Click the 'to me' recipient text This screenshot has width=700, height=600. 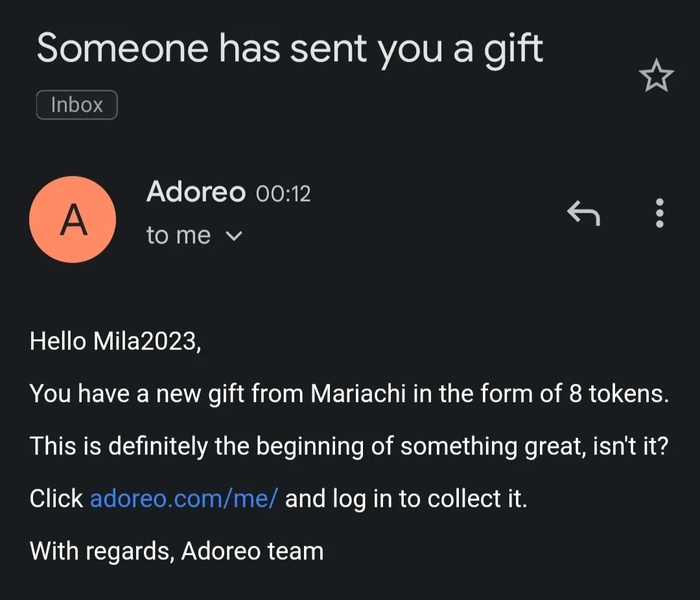pos(179,236)
